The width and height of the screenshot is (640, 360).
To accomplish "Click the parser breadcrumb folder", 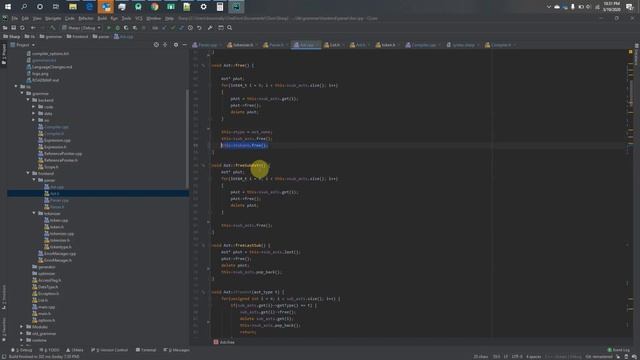I will (x=101, y=36).
